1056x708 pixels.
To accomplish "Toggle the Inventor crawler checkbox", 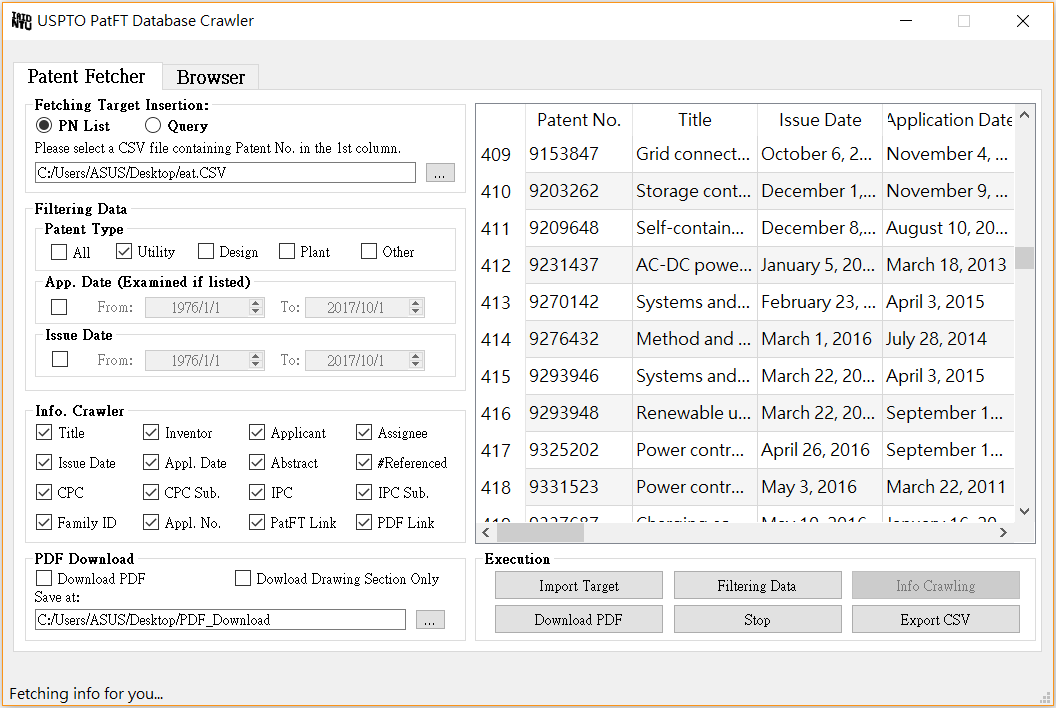I will 151,432.
